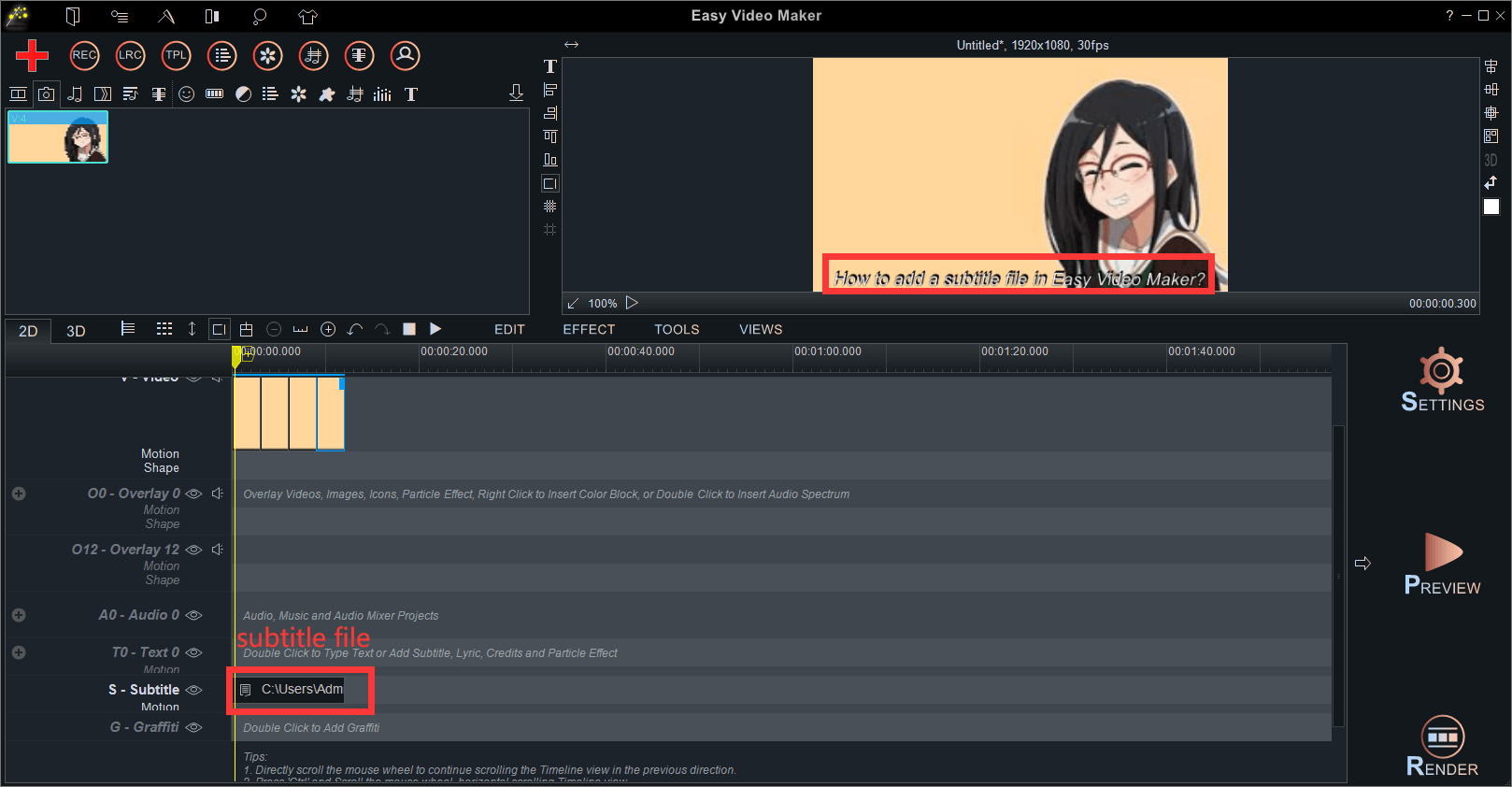Undo the last timeline action

(354, 329)
